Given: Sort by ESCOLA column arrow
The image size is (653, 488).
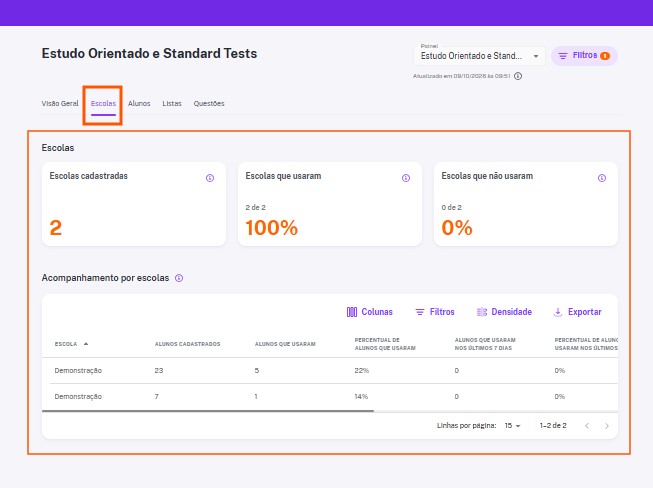Looking at the screenshot, I should pyautogui.click(x=86, y=344).
